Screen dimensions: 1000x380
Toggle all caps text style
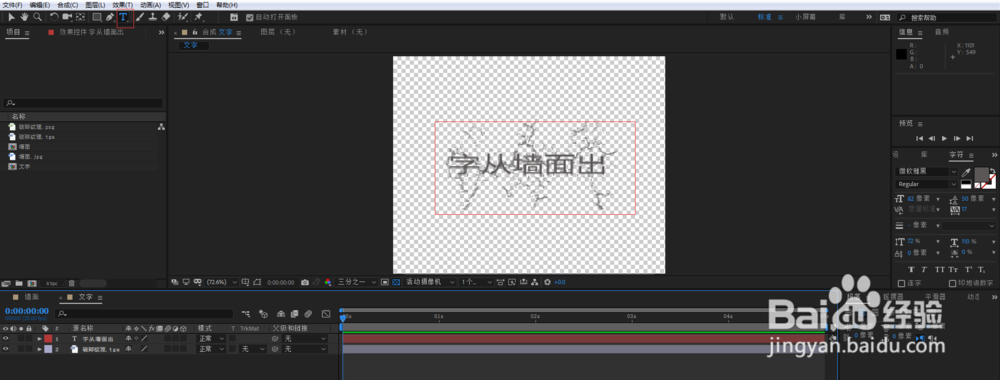[x=939, y=270]
